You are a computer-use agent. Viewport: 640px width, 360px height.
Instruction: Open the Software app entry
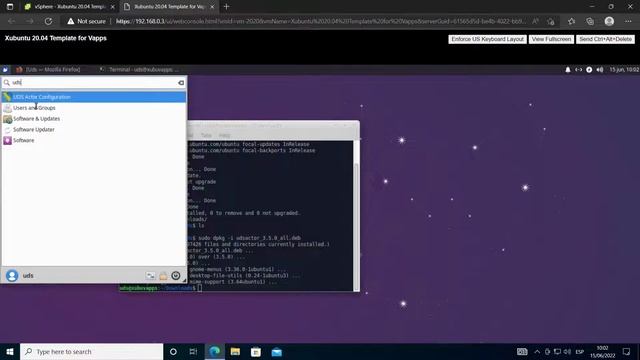[94, 140]
